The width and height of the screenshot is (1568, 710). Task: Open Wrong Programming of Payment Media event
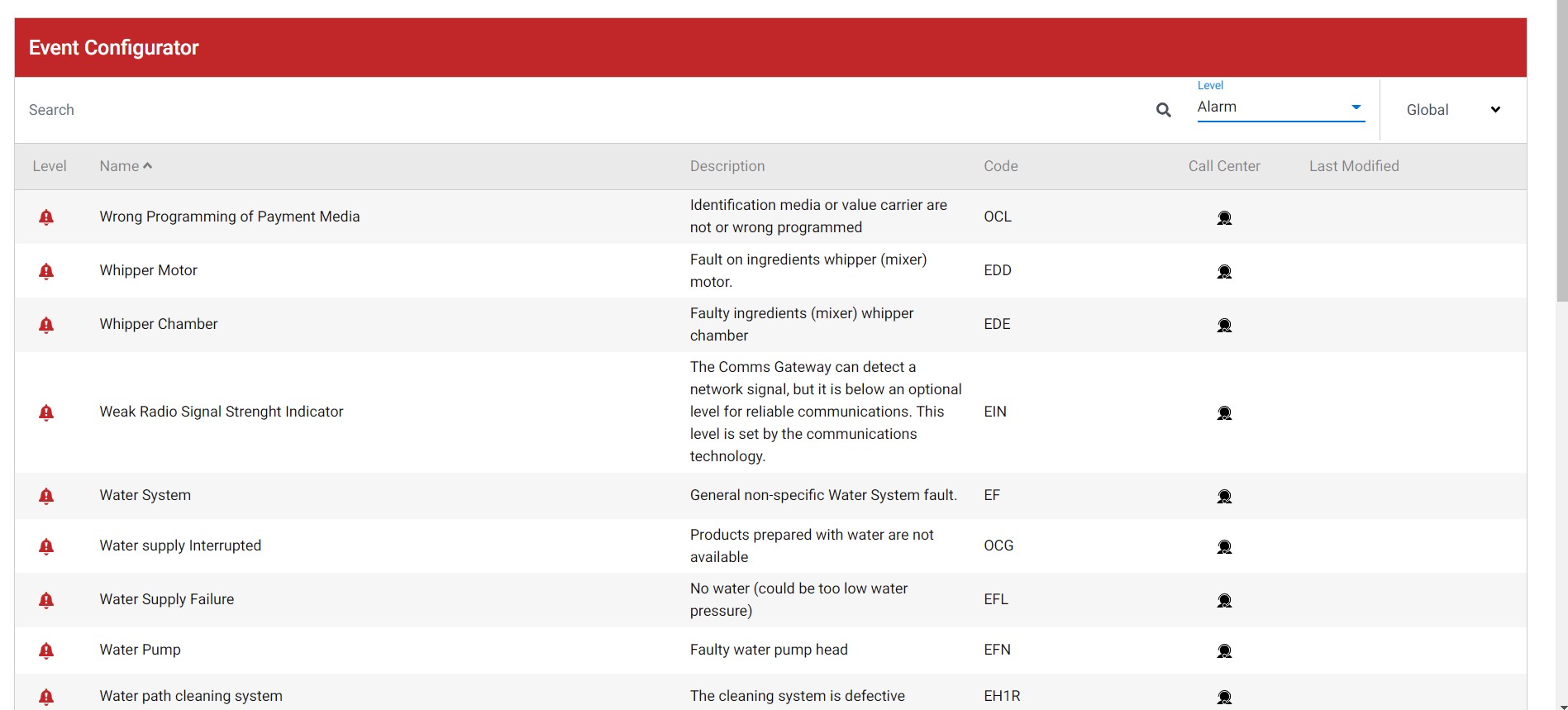[x=229, y=217]
